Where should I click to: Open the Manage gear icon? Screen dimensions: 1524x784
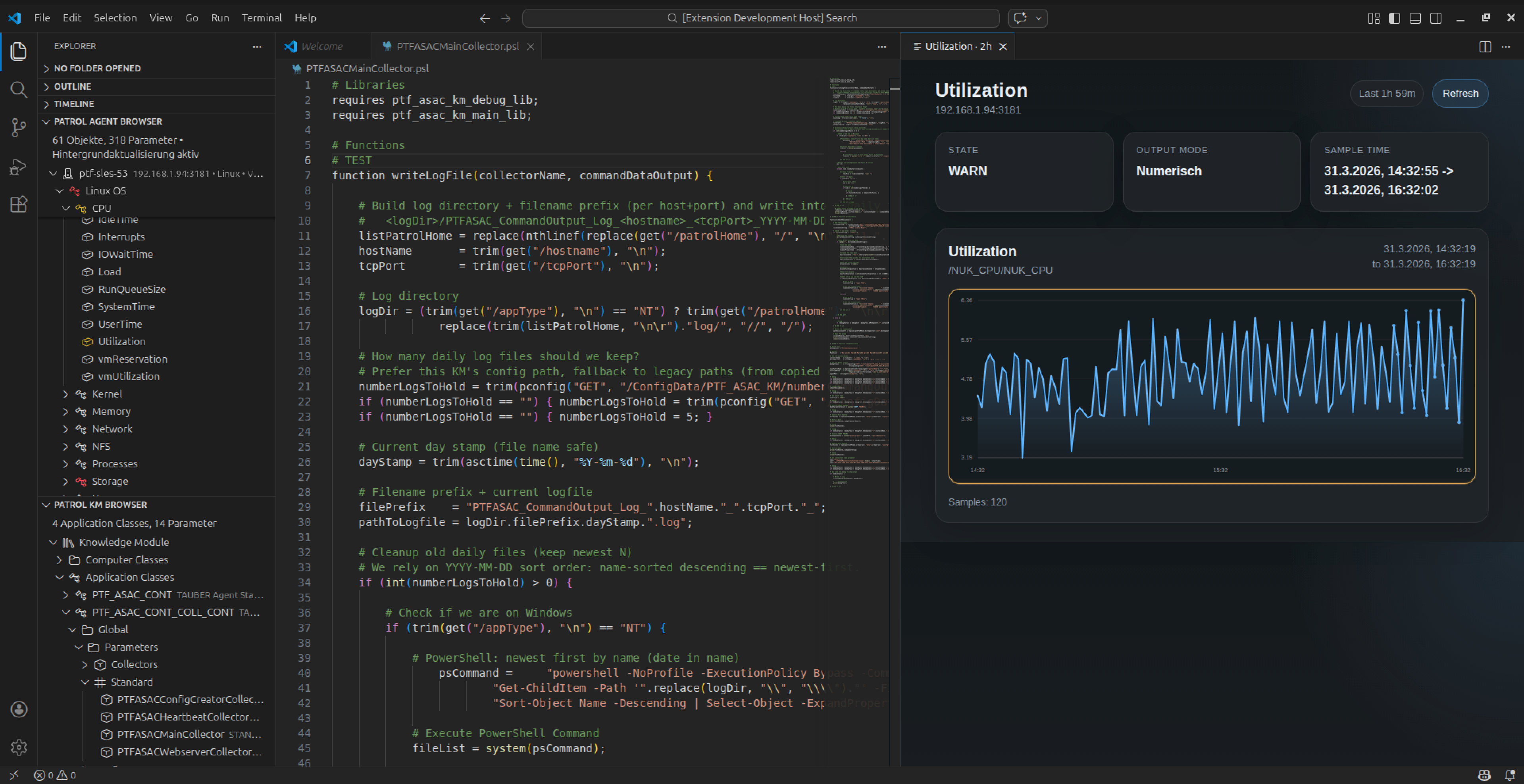[19, 747]
